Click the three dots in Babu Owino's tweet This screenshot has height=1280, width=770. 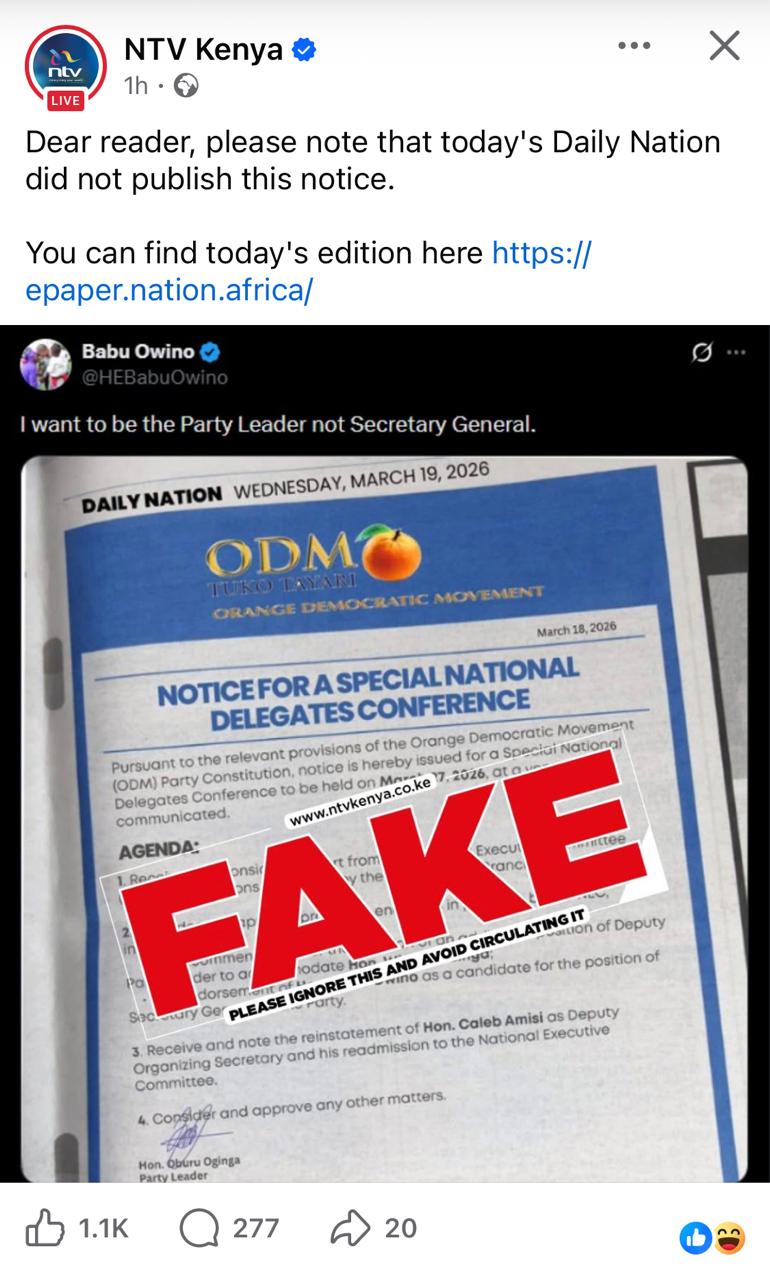736,352
